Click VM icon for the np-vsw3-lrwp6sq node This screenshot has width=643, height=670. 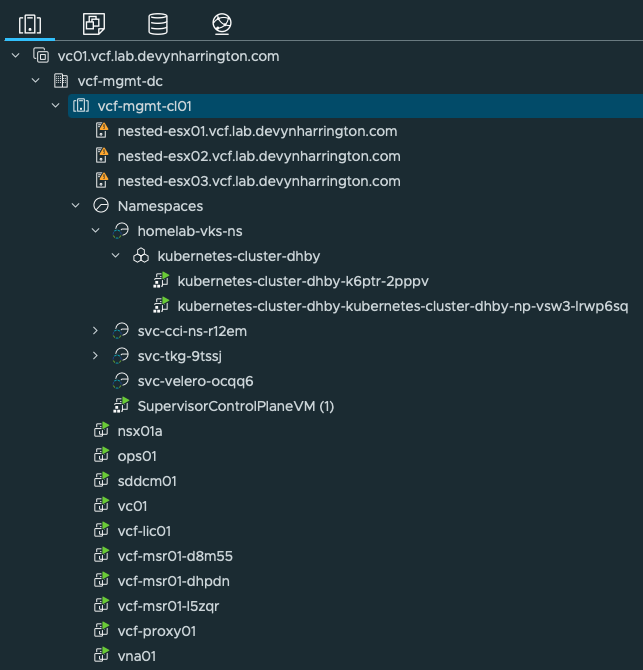[x=161, y=306]
